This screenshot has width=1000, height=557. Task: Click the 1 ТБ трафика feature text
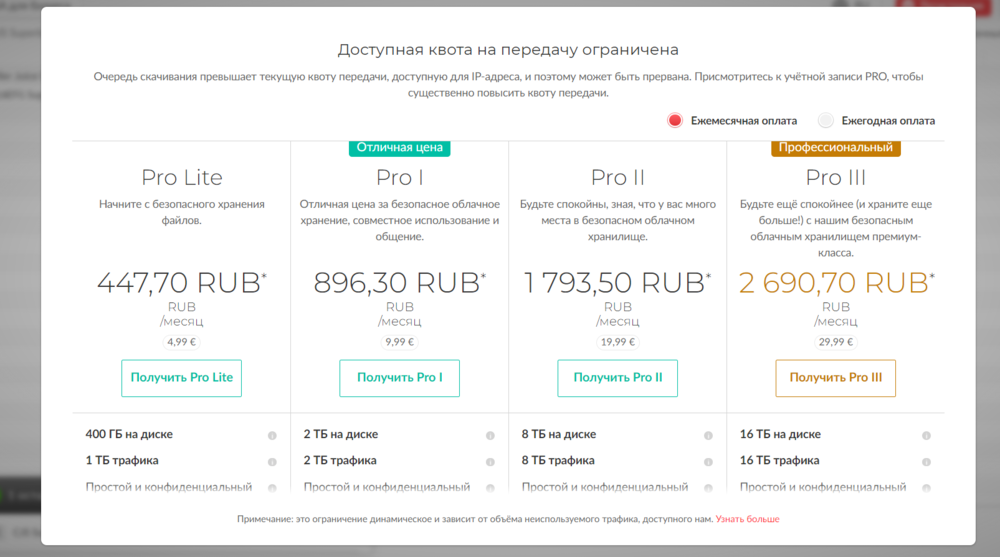tap(122, 461)
